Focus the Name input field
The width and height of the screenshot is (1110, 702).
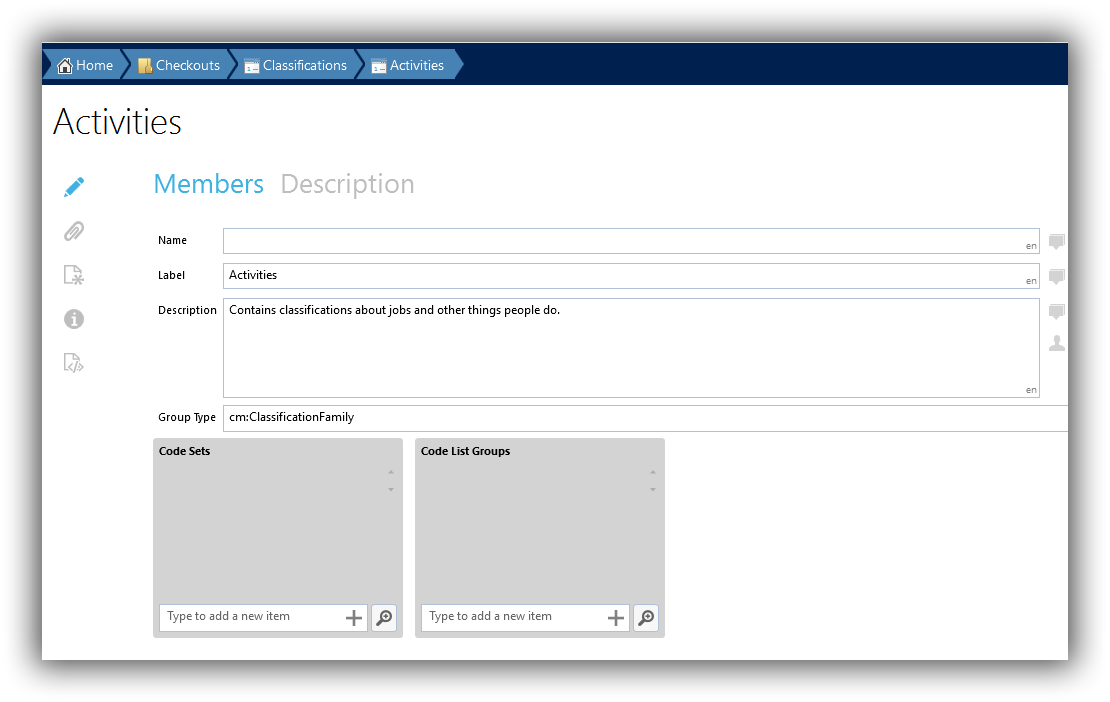click(631, 241)
